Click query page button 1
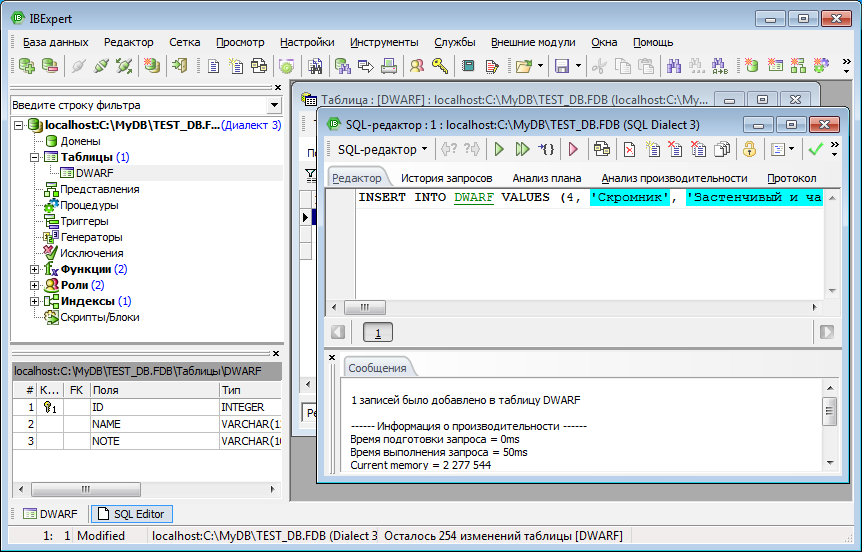Viewport: 862px width, 552px height. tap(378, 333)
